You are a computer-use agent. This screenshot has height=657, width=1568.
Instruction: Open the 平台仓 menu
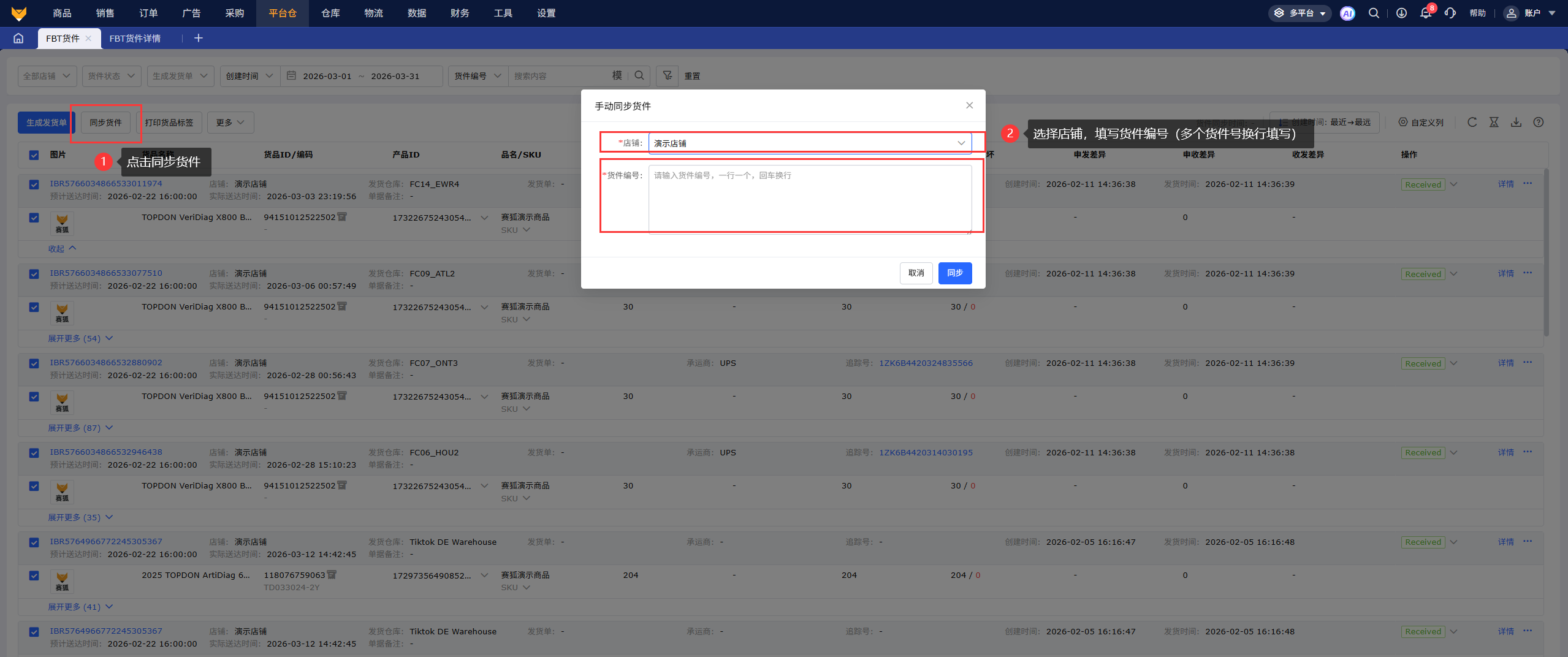(x=283, y=13)
